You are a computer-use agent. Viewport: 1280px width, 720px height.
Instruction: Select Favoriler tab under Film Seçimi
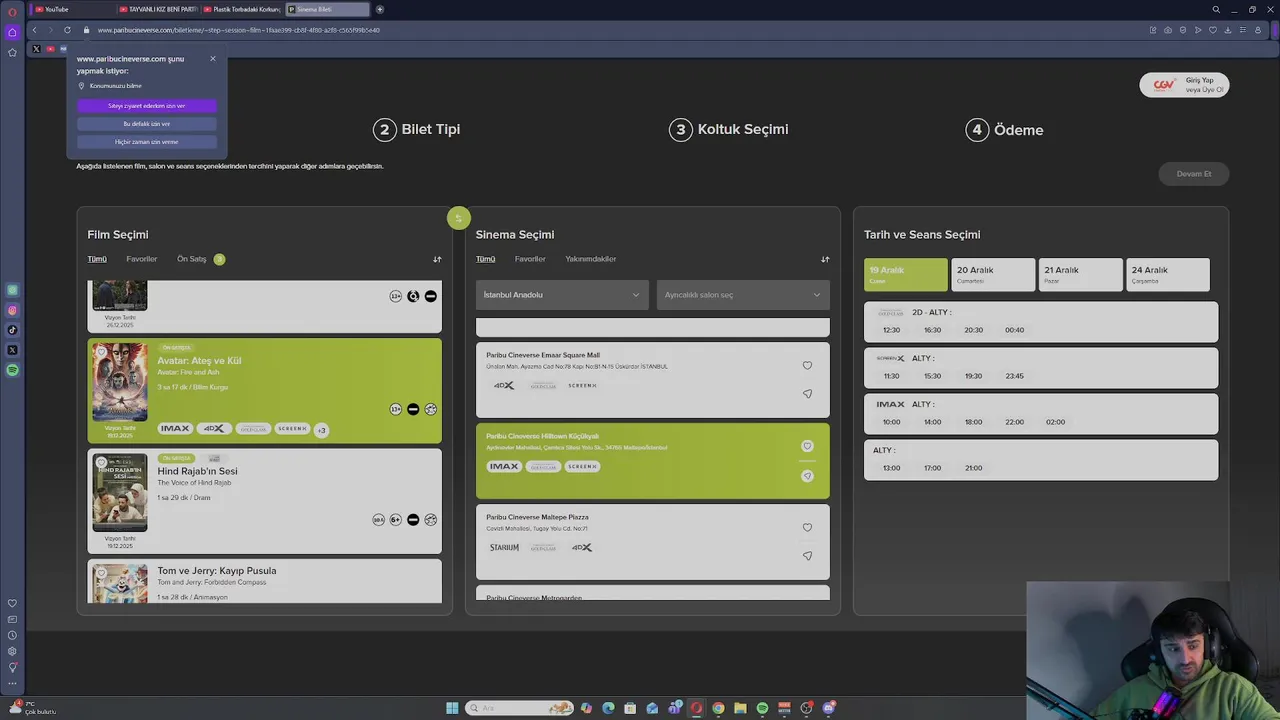(x=142, y=259)
